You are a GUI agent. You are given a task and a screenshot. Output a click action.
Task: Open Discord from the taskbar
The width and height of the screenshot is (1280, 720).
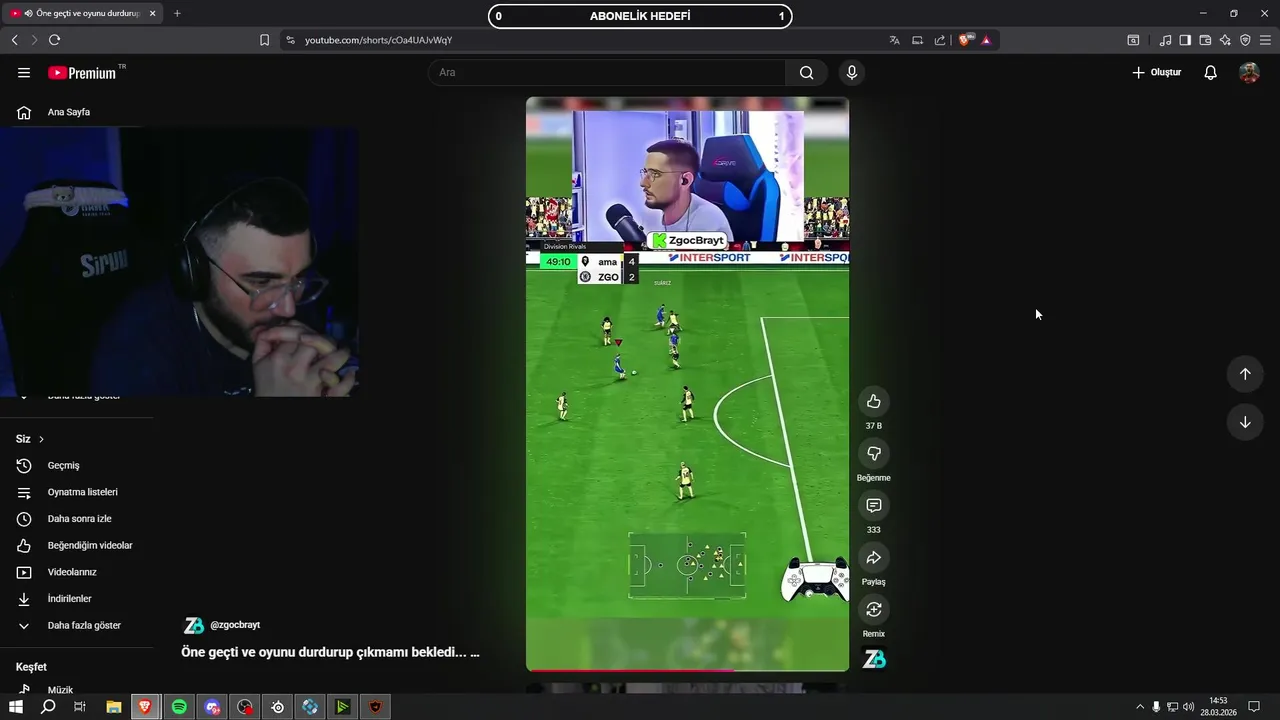click(x=212, y=707)
